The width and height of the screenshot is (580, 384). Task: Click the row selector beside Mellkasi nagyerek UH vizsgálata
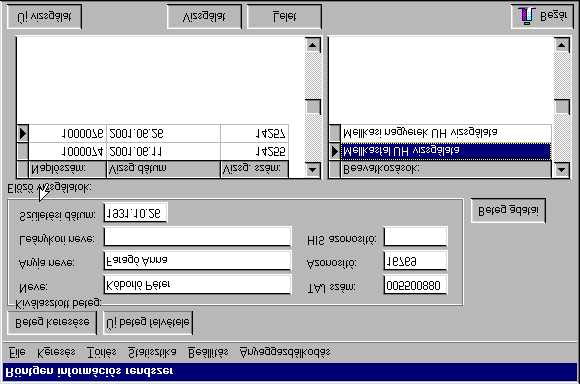(x=335, y=133)
